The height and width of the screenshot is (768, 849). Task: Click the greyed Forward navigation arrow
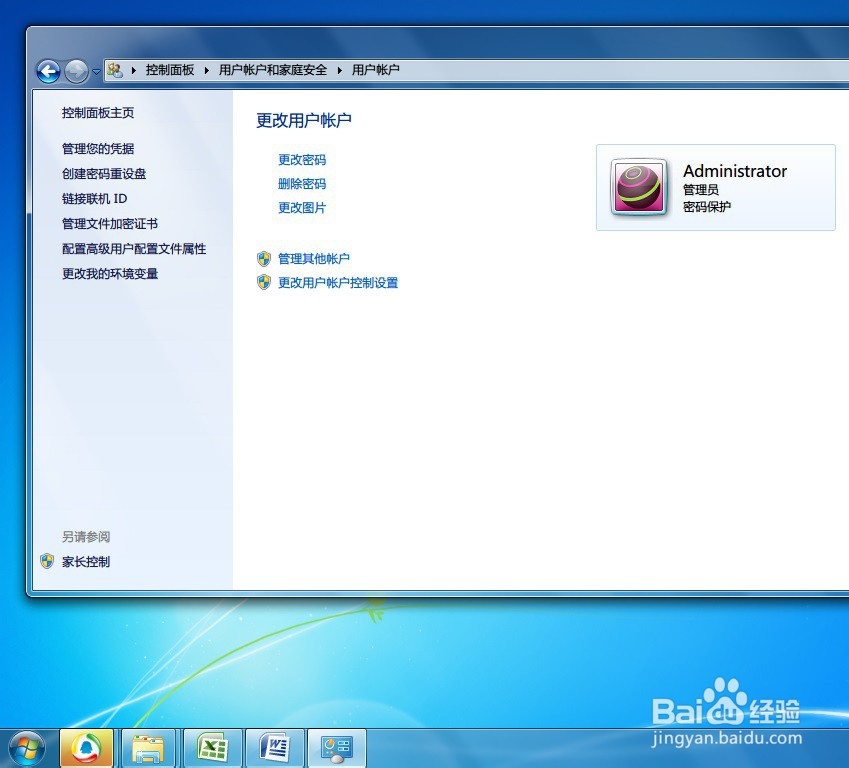tap(76, 71)
